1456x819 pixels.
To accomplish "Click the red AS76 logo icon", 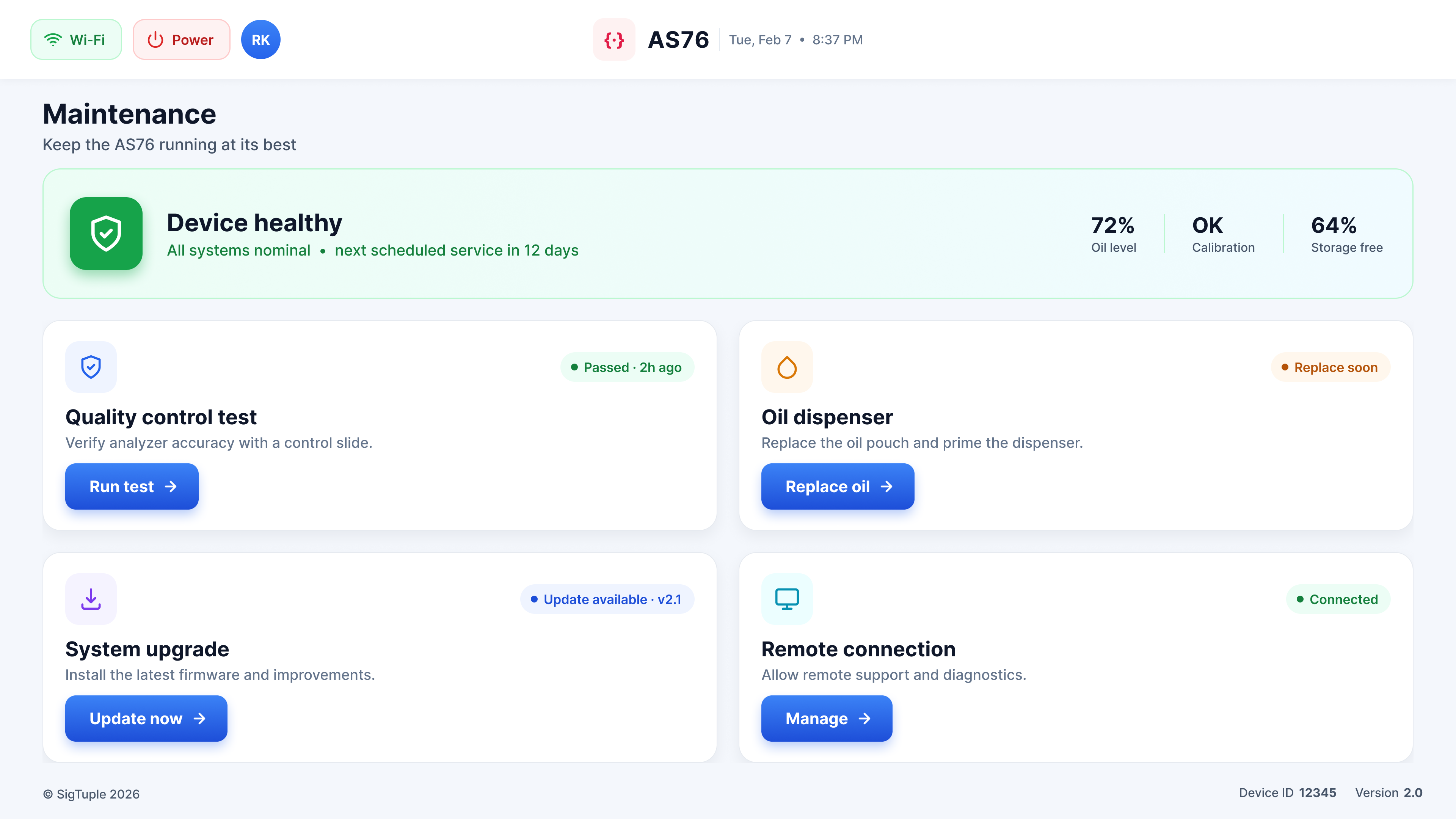I will [x=614, y=39].
